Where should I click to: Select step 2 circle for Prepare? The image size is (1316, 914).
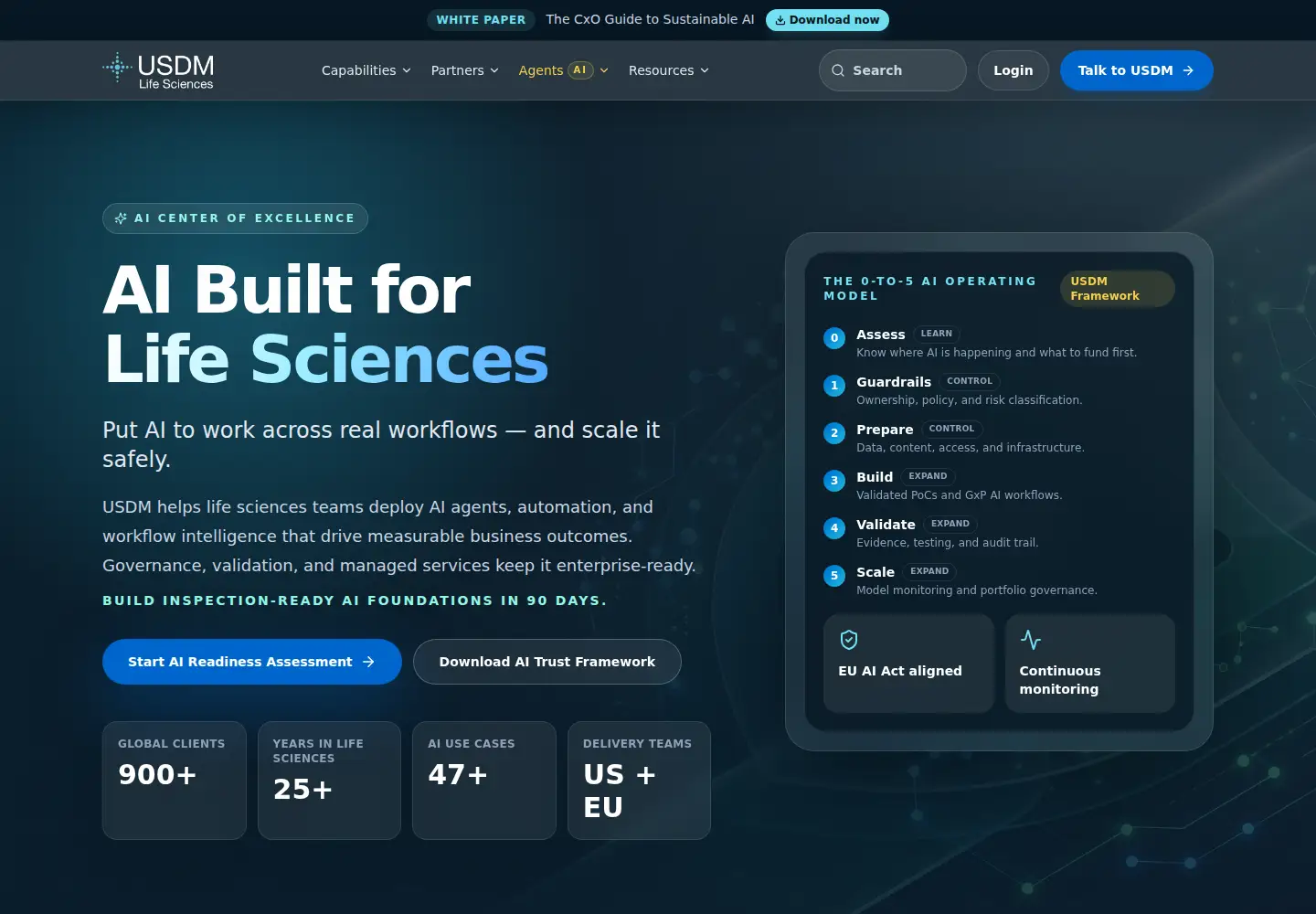[834, 433]
